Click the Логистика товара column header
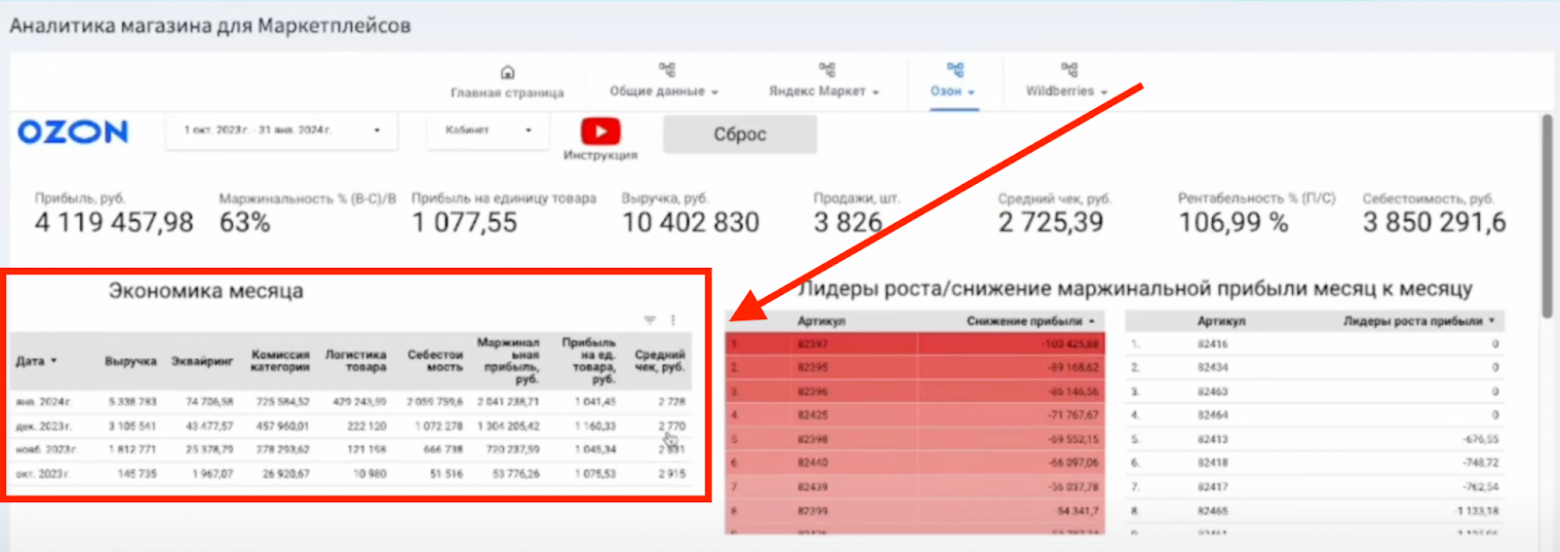 pyautogui.click(x=356, y=360)
